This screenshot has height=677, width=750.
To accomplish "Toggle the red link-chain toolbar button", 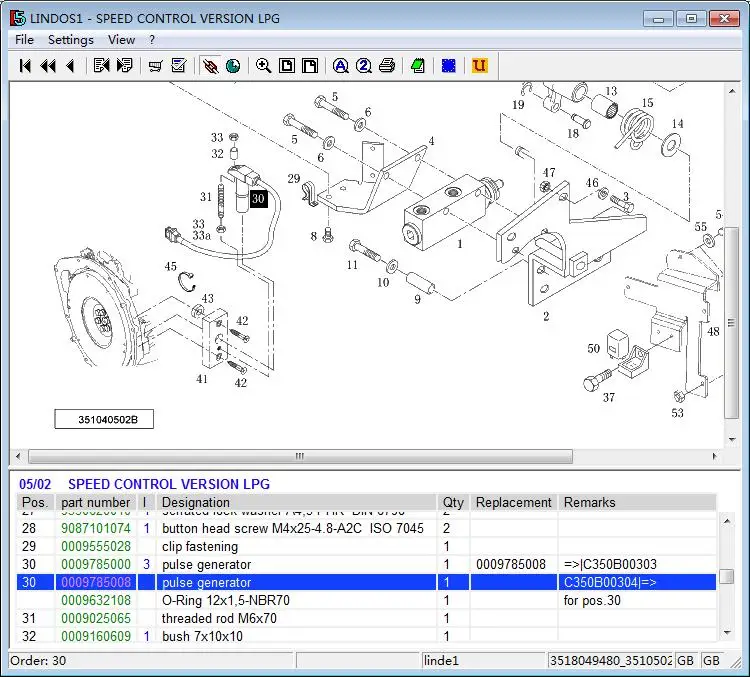I will [x=210, y=66].
